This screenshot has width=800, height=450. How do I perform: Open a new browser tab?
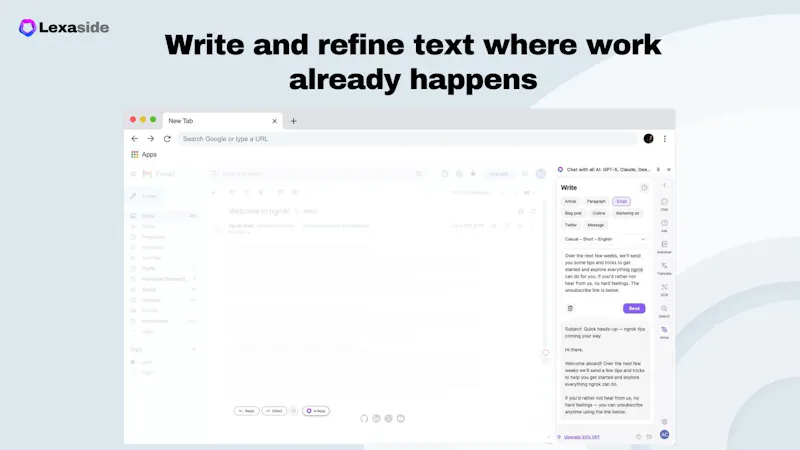click(x=293, y=121)
